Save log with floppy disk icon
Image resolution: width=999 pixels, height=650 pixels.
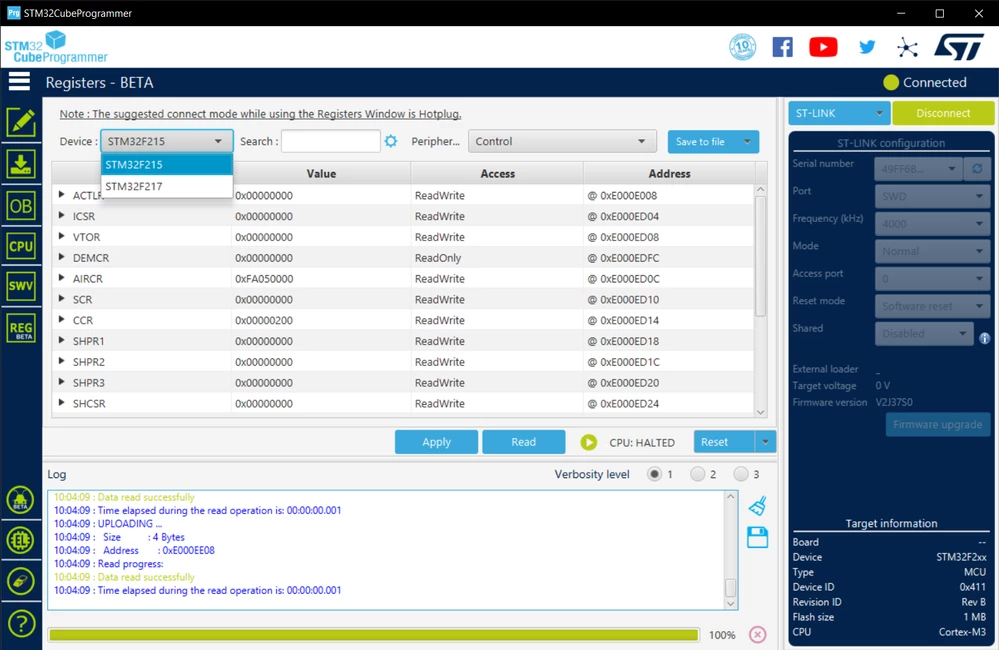pyautogui.click(x=758, y=537)
